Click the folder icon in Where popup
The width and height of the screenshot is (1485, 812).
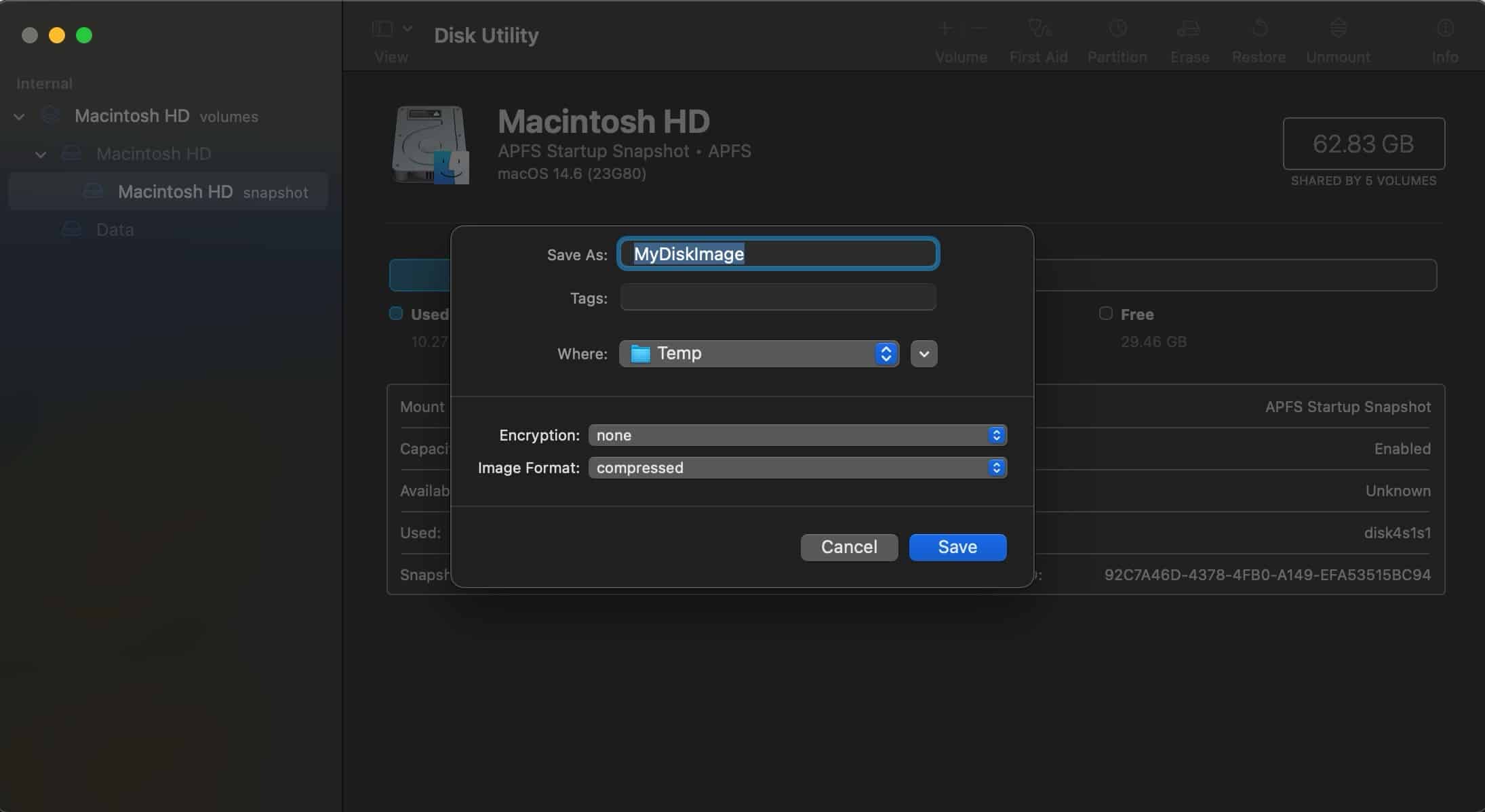click(x=640, y=354)
